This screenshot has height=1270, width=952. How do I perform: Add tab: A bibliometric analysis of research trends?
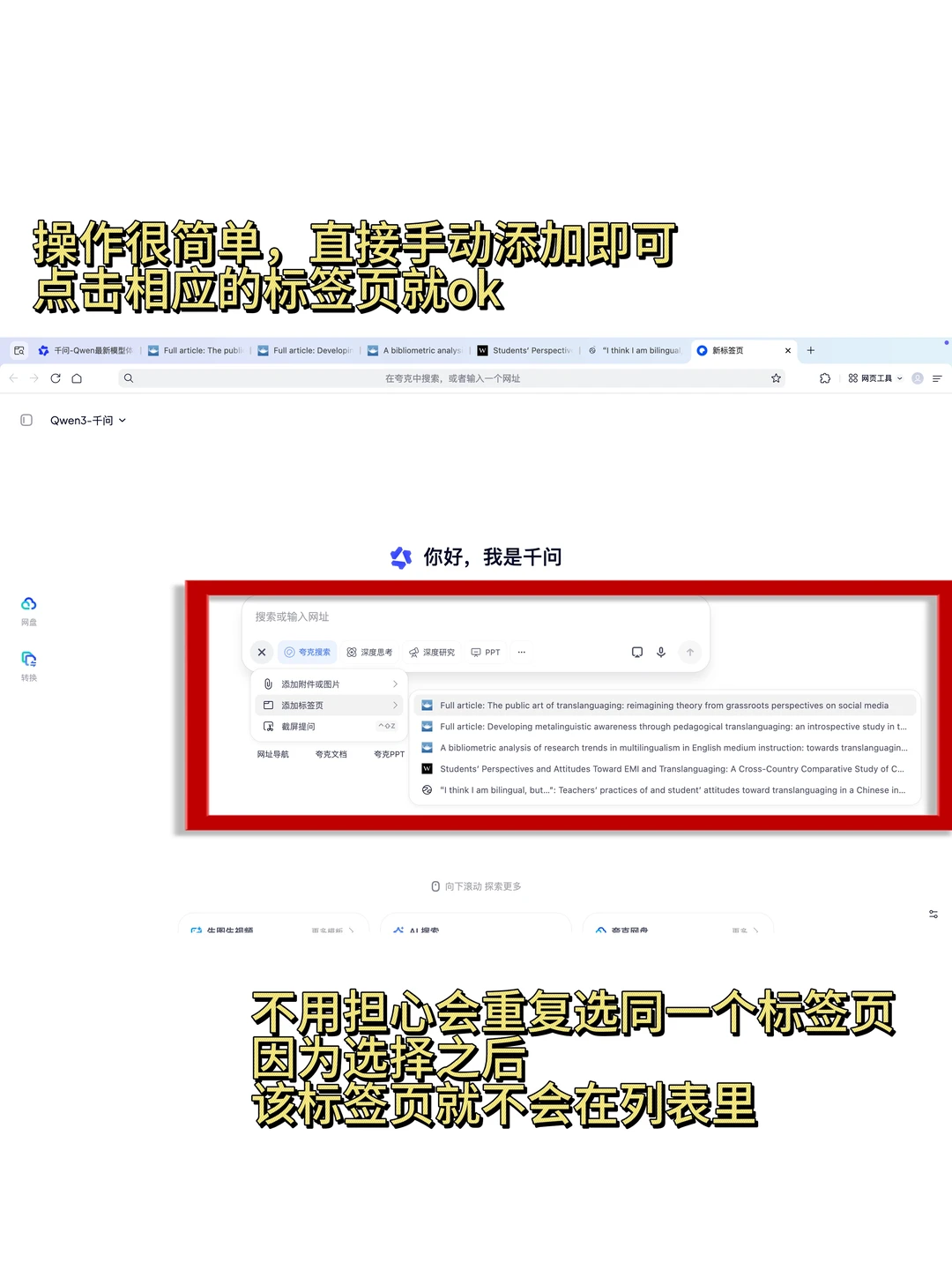coord(666,748)
